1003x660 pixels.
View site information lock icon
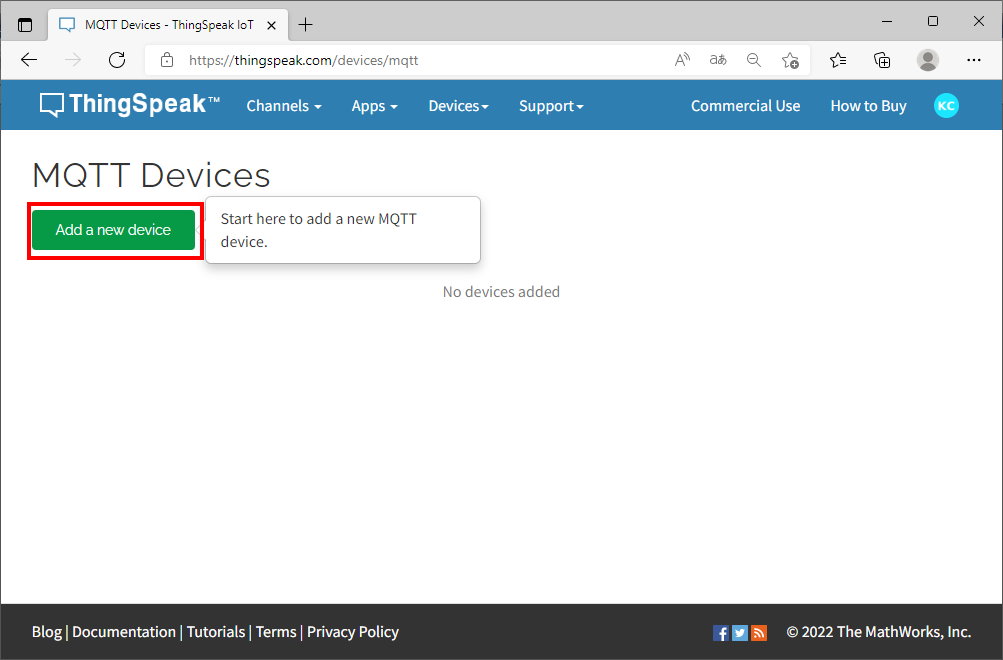point(167,60)
